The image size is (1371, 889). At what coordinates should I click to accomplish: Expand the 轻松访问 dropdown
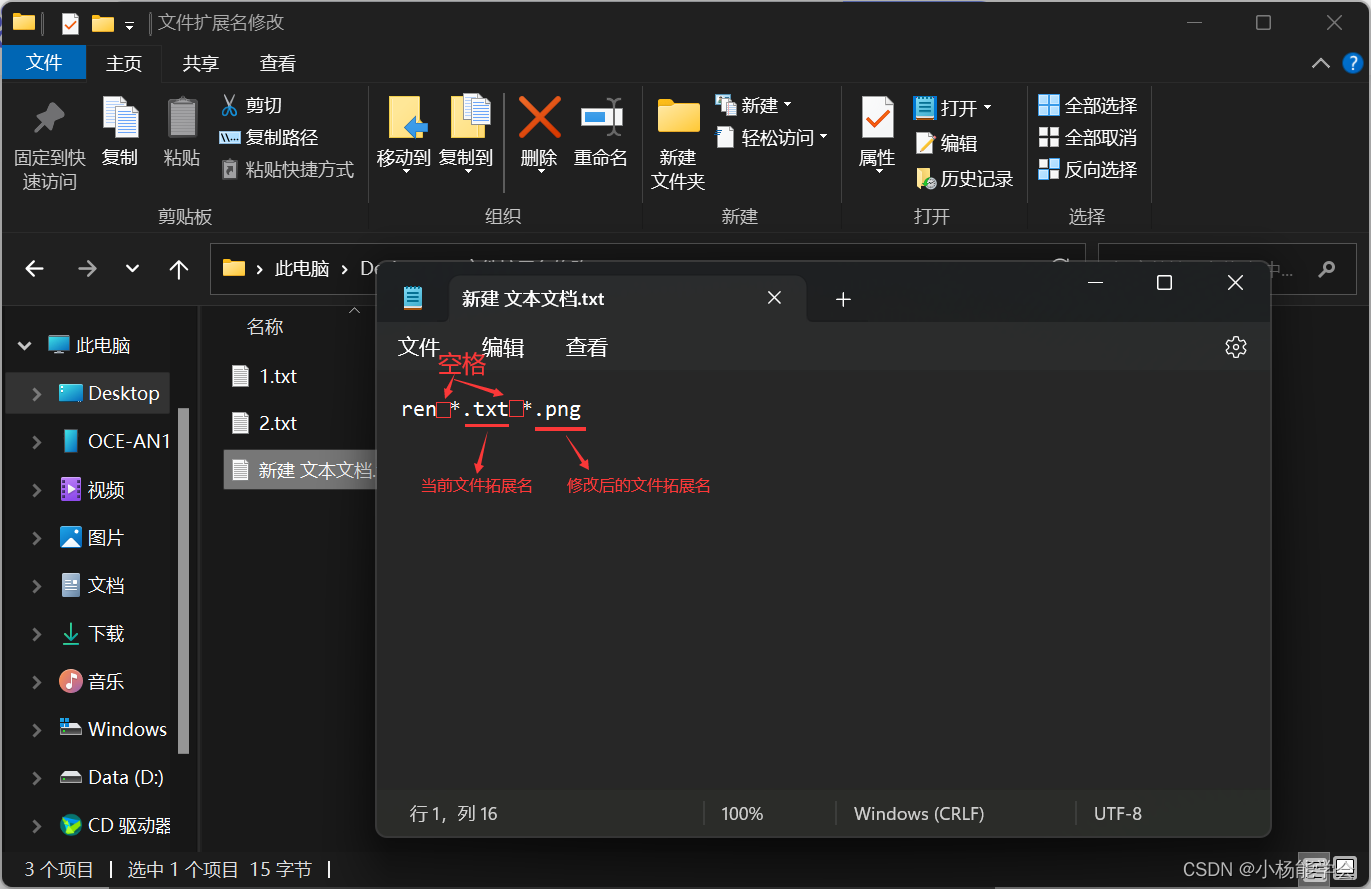(771, 137)
